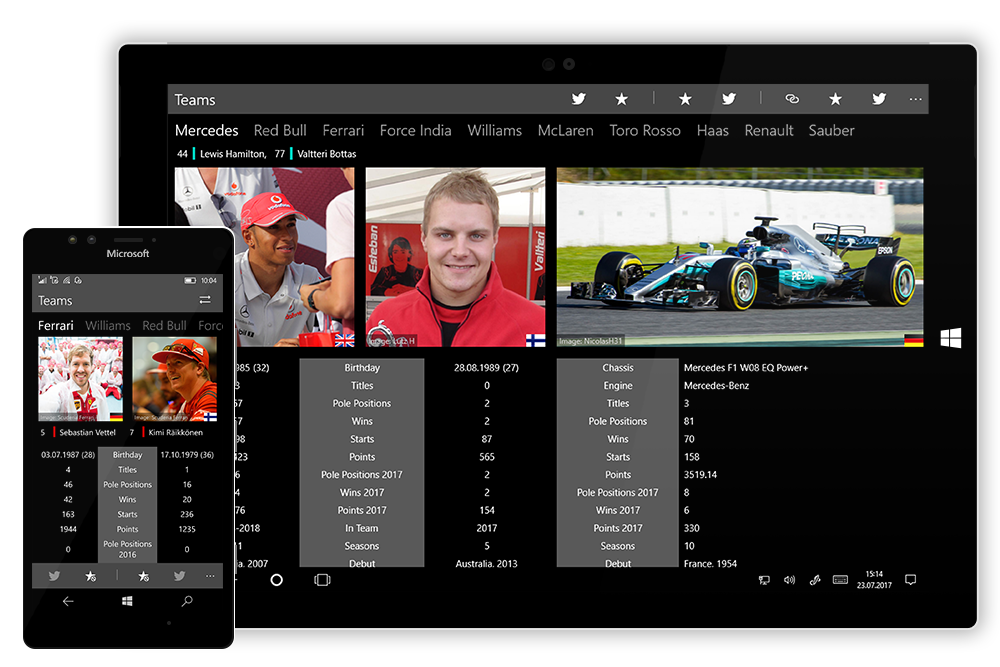Switch to the Red Bull tab on the tablet
This screenshot has height=667, width=1000.
280,131
